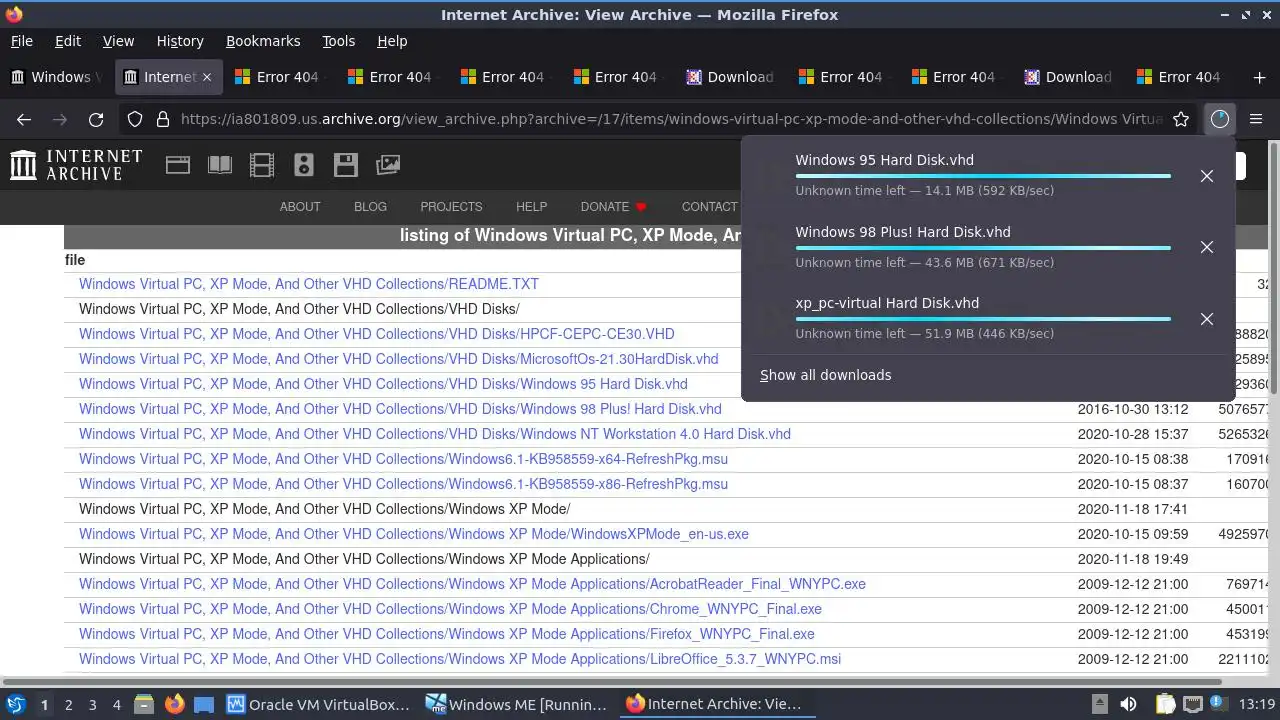This screenshot has height=720, width=1280.
Task: Open the Edit menu
Action: (68, 41)
